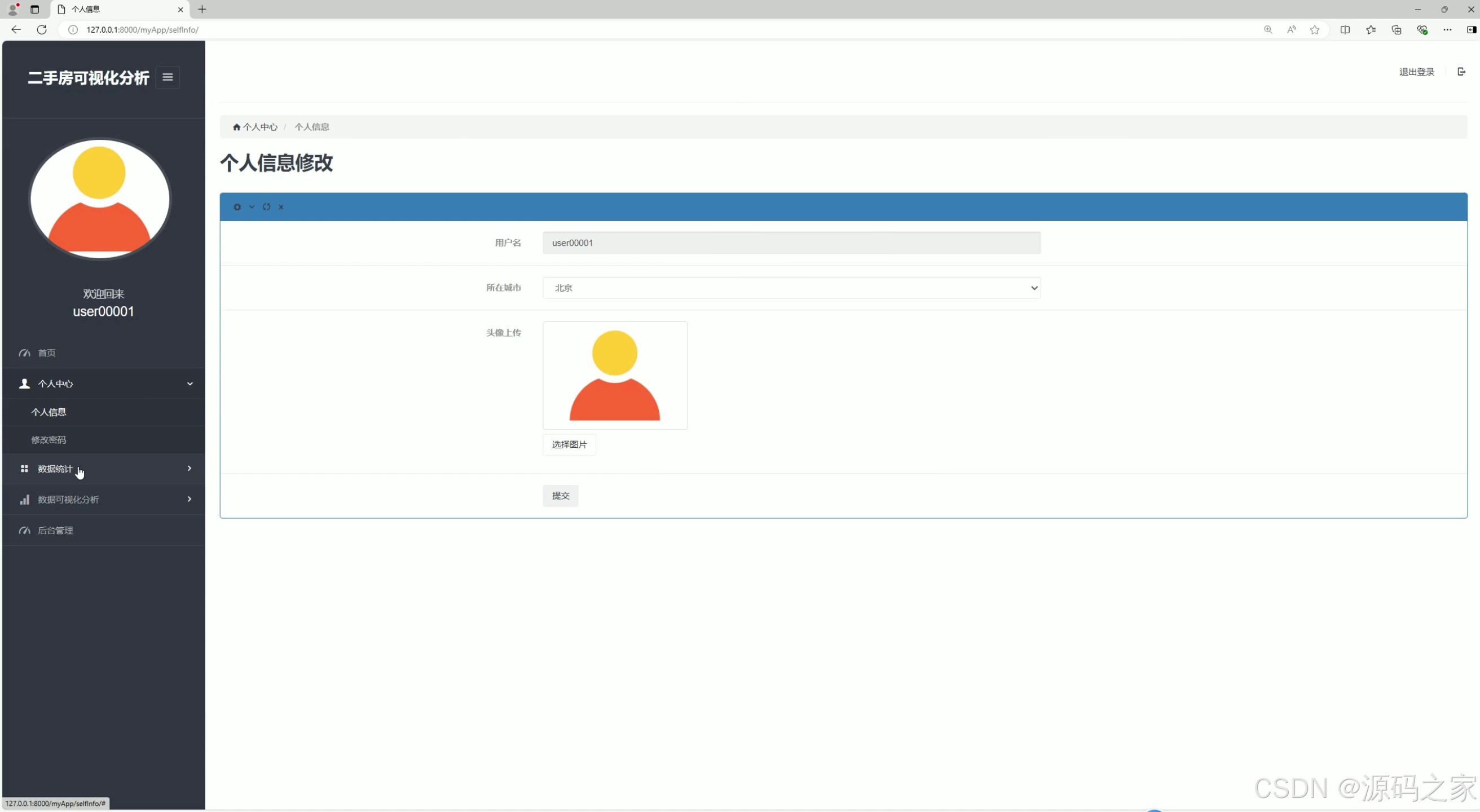Open browser split screen icon

(x=1345, y=30)
